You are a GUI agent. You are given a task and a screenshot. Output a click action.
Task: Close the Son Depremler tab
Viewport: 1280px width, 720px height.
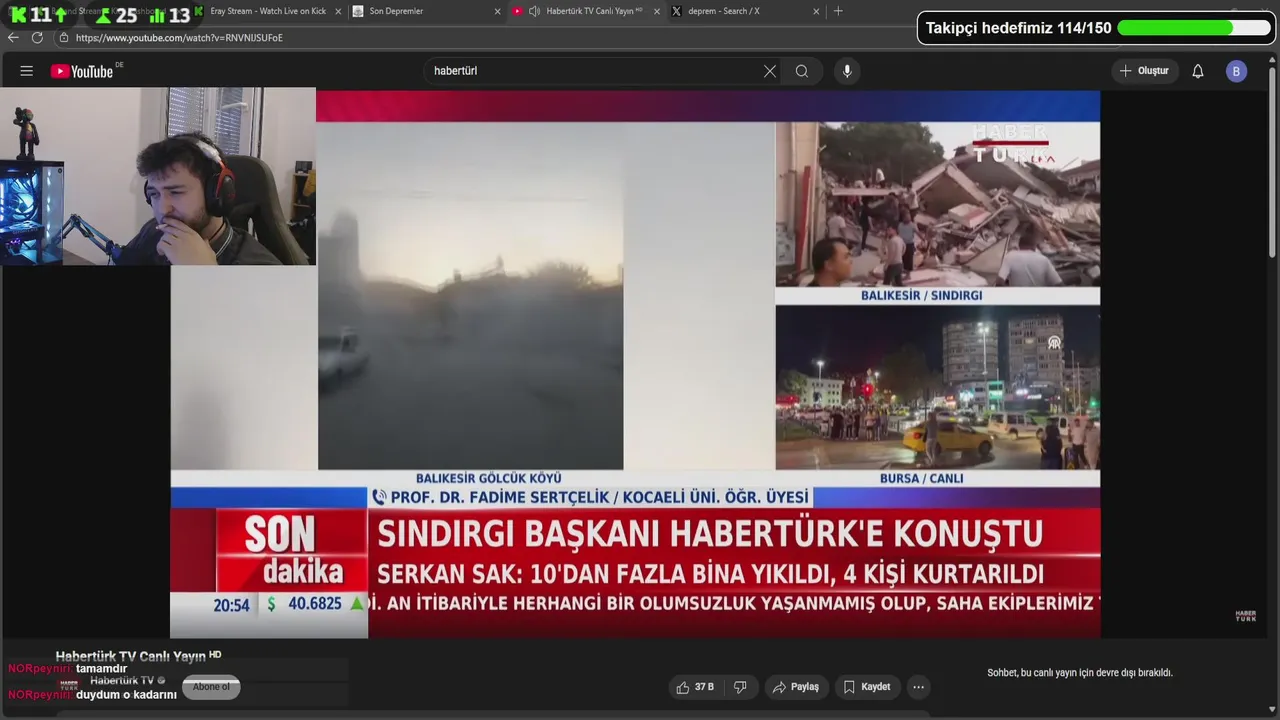point(497,11)
